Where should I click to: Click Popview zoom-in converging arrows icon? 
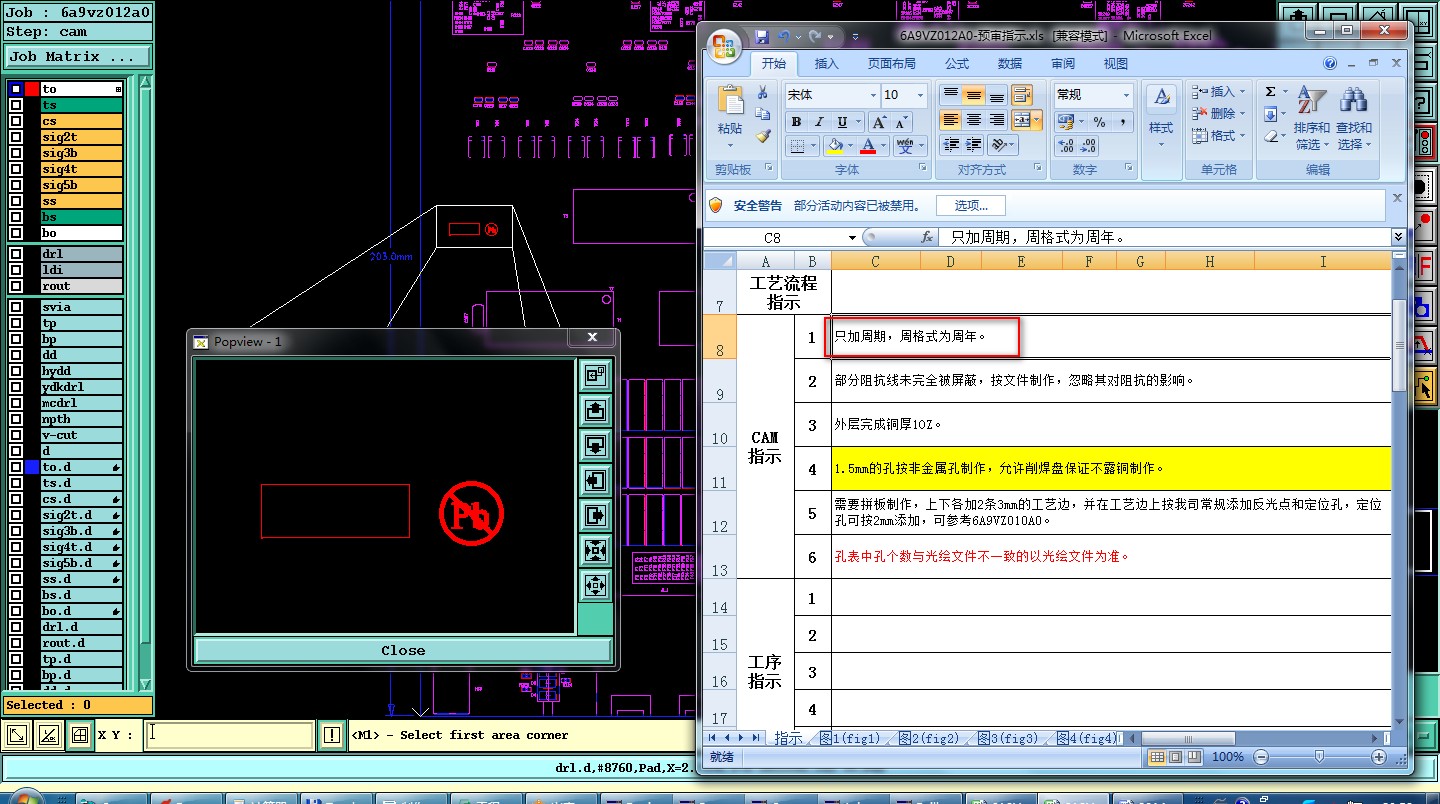[x=596, y=550]
